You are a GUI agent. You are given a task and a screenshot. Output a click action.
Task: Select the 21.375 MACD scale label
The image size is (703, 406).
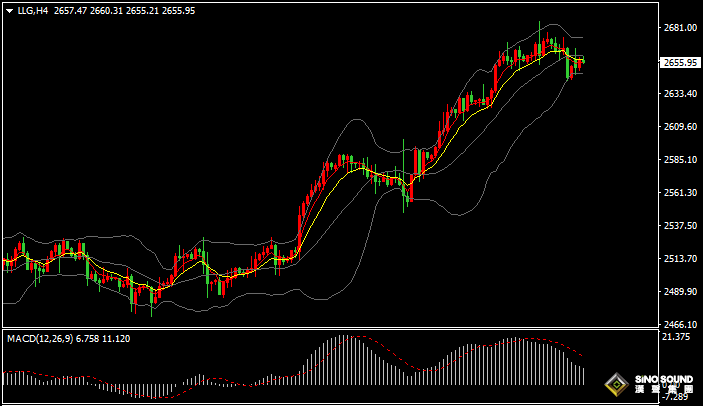[x=676, y=337]
